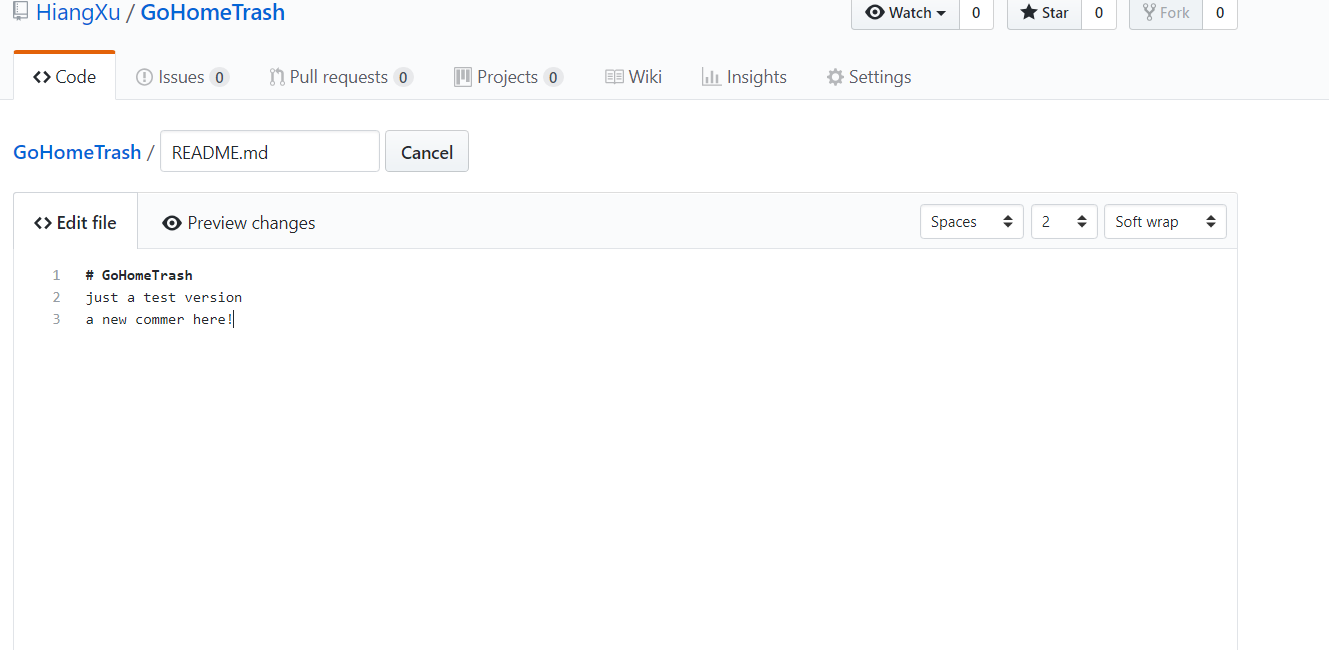
Task: Open the Issues tab
Action: (182, 77)
